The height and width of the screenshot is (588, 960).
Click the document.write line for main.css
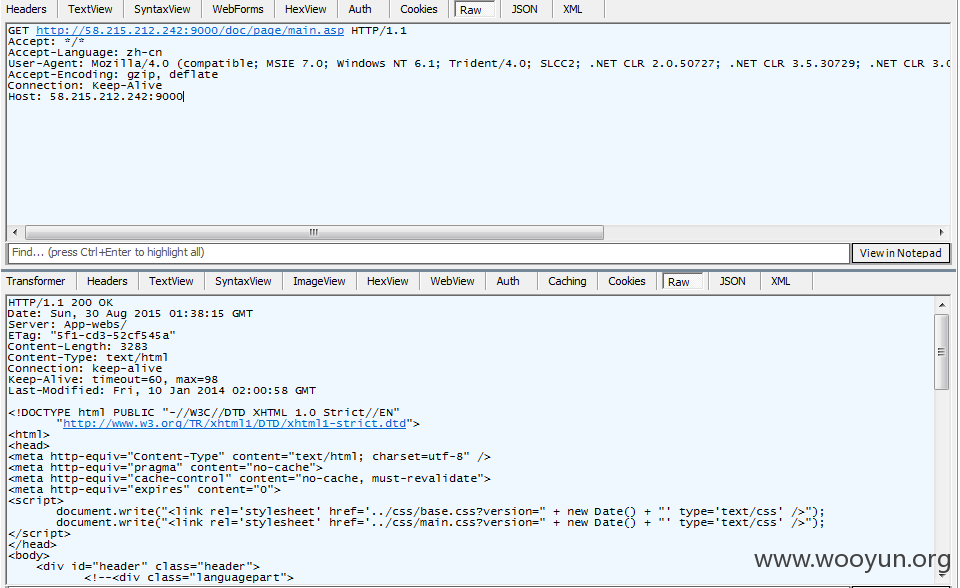[440, 523]
